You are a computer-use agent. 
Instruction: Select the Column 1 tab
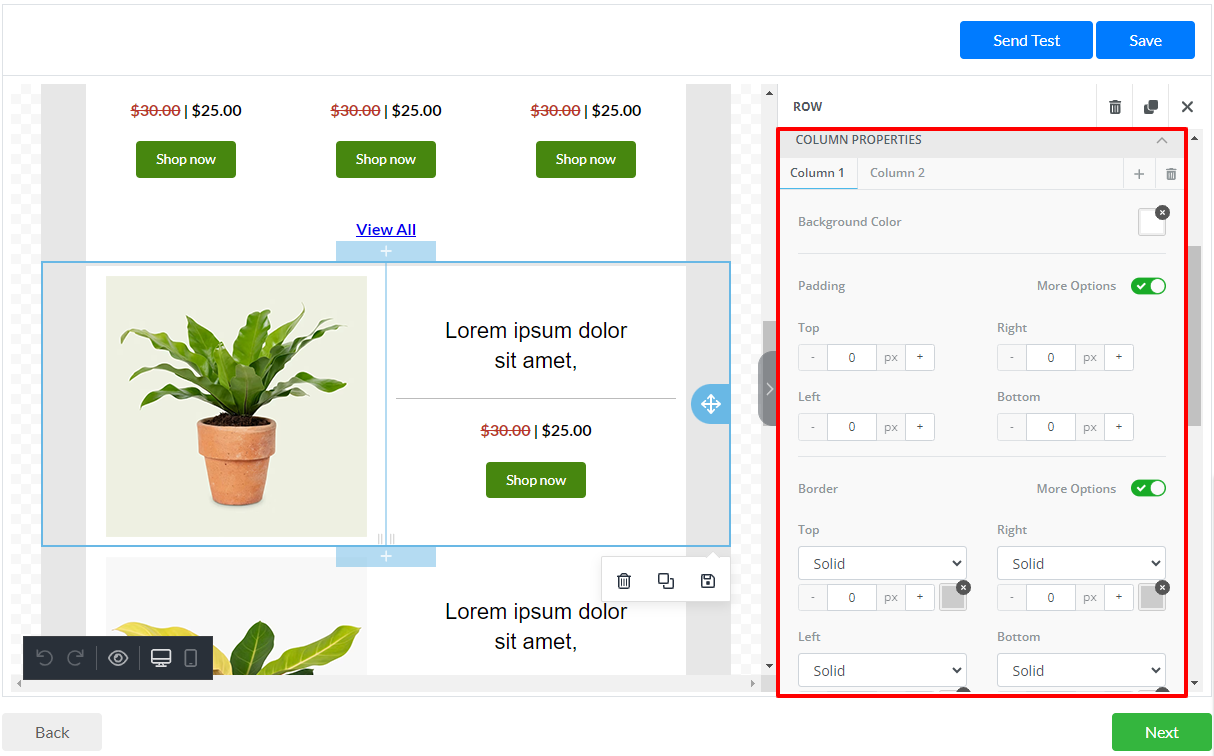817,173
